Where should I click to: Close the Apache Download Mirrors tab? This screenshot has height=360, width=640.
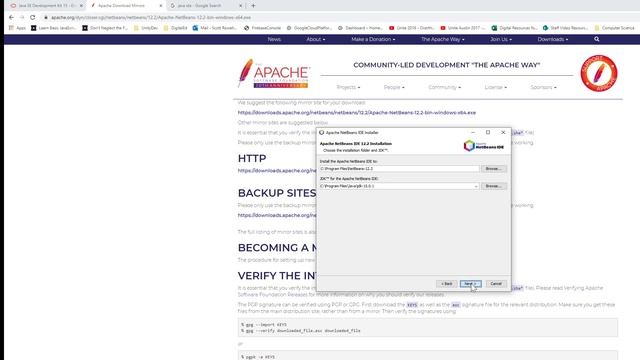point(160,6)
